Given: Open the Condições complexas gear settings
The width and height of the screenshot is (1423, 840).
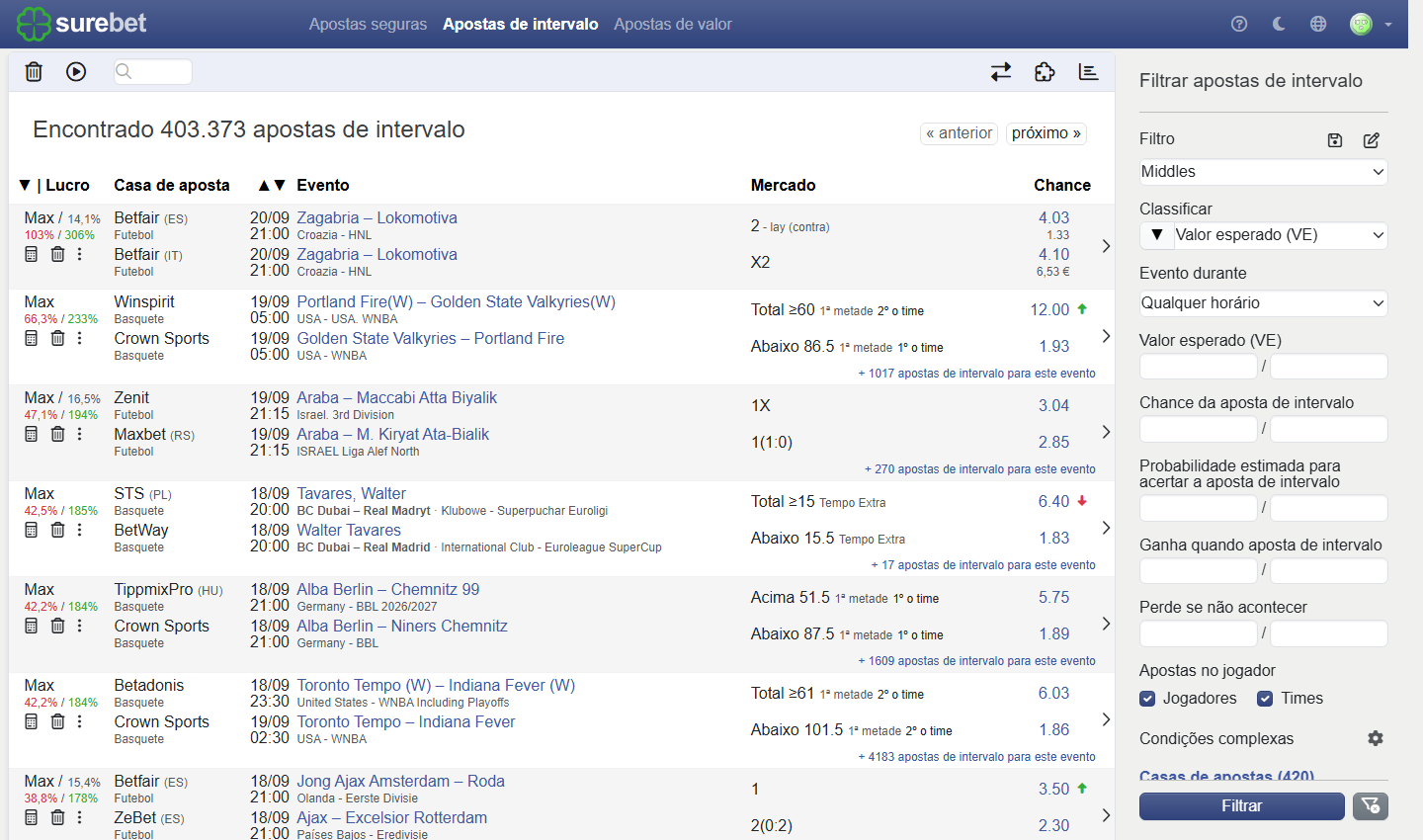Looking at the screenshot, I should pyautogui.click(x=1376, y=738).
